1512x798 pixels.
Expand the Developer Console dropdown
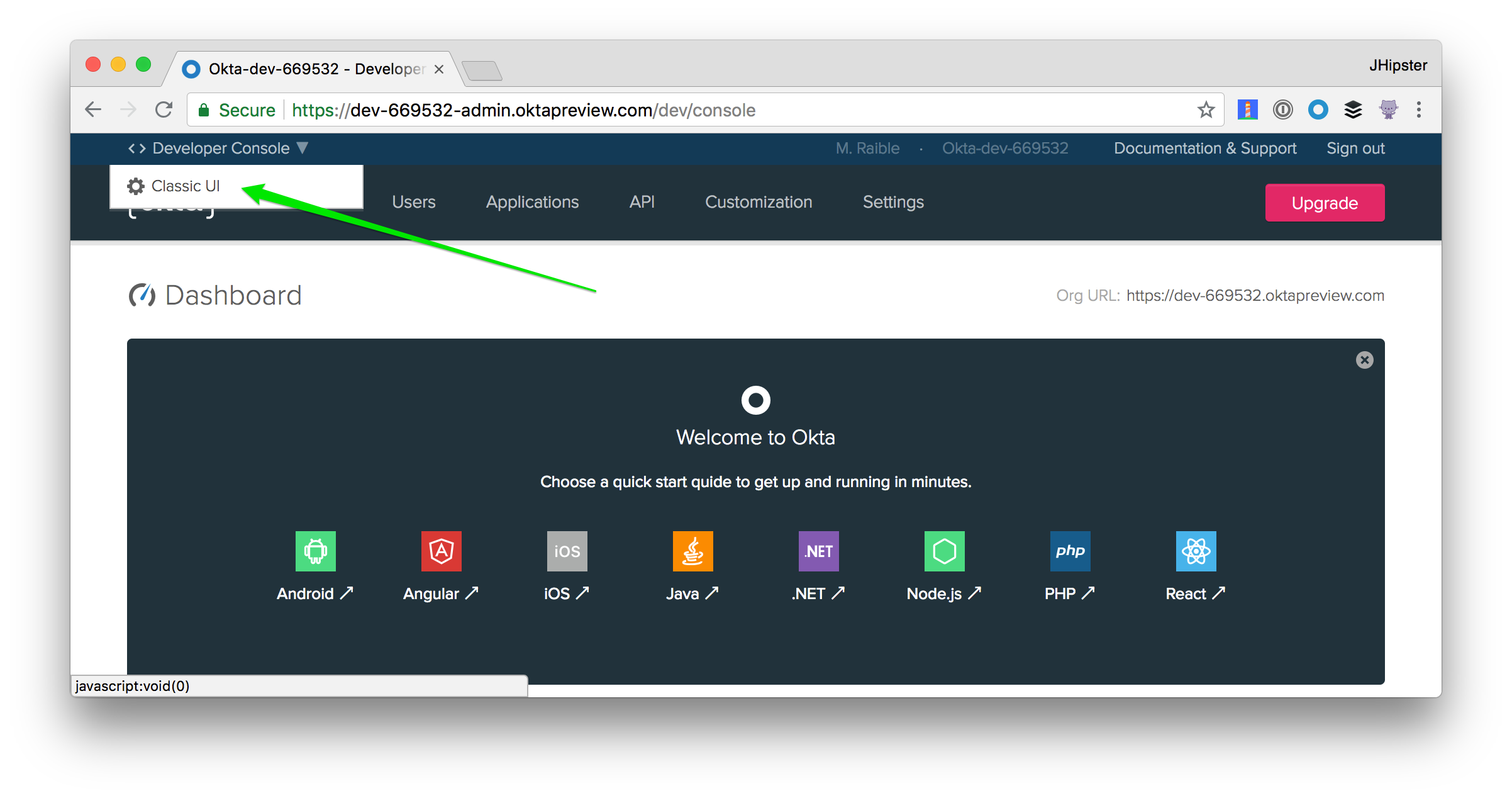point(220,149)
